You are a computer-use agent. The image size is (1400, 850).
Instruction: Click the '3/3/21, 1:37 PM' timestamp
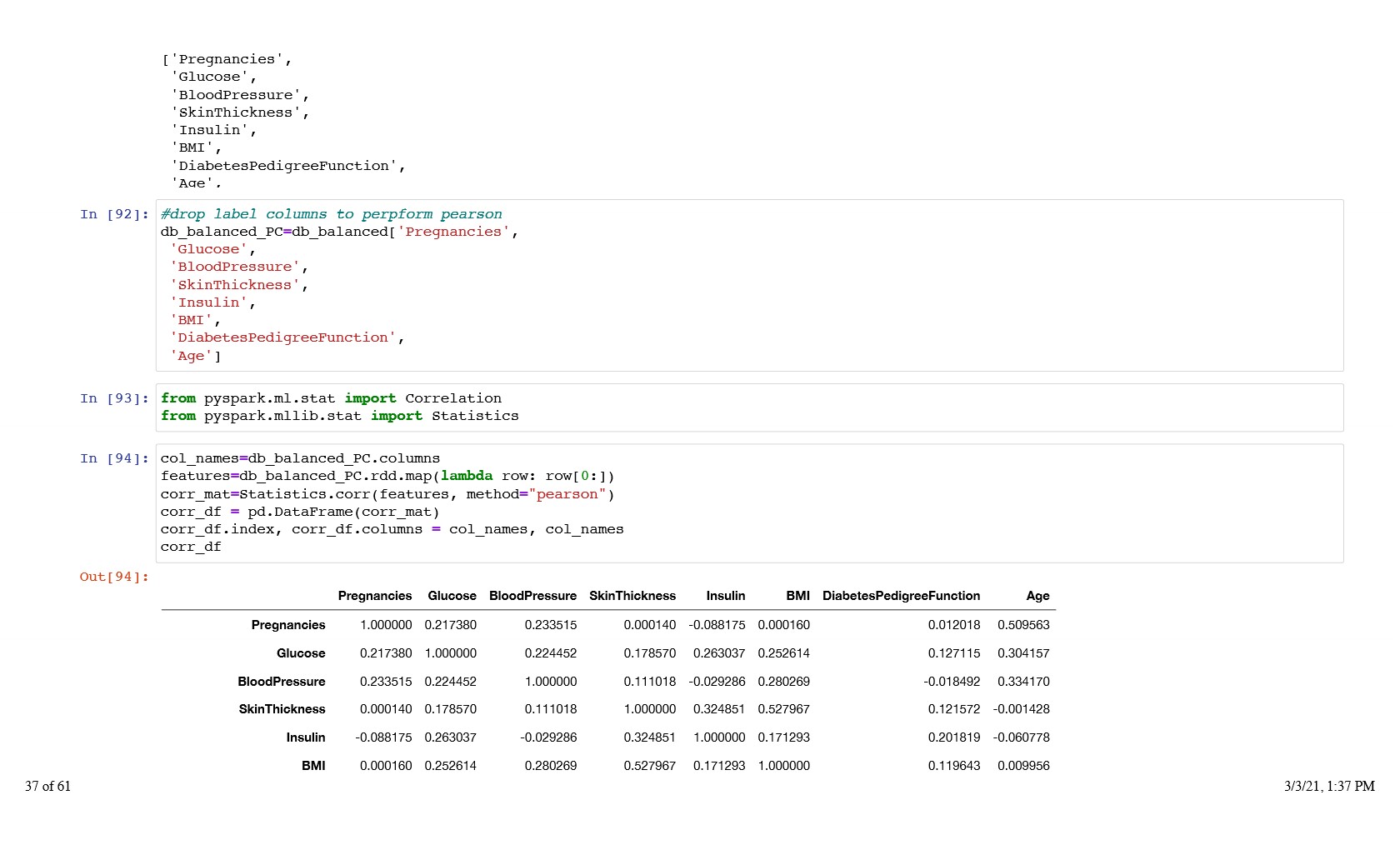(1329, 786)
